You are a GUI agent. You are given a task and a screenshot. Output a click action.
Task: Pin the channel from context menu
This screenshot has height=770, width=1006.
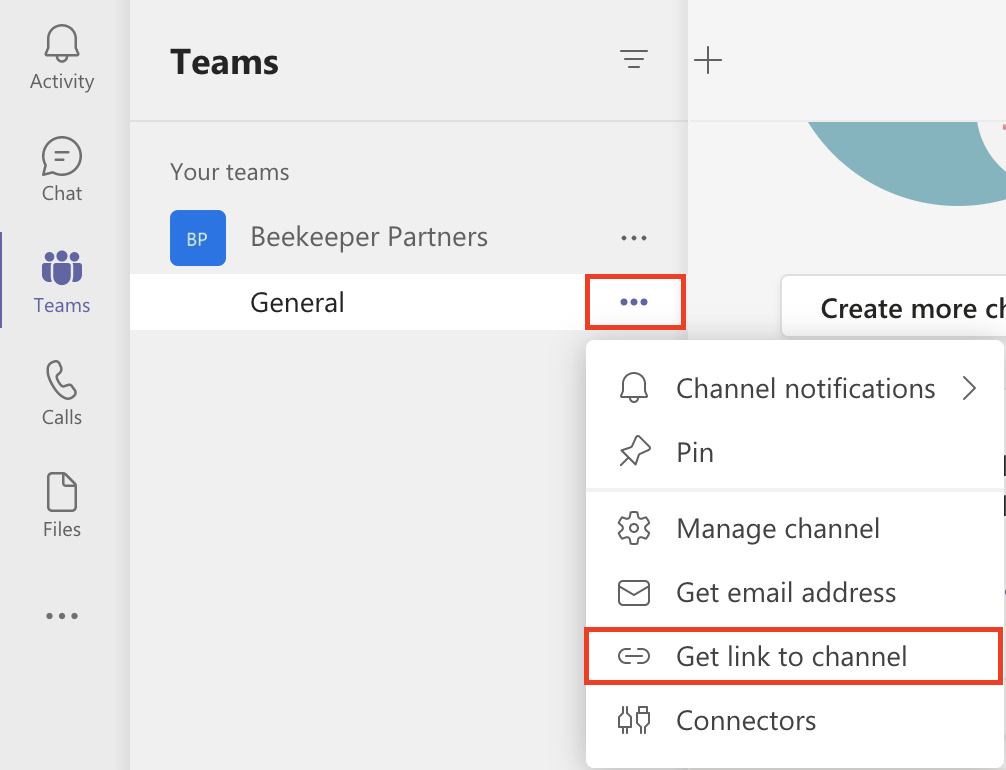point(695,453)
